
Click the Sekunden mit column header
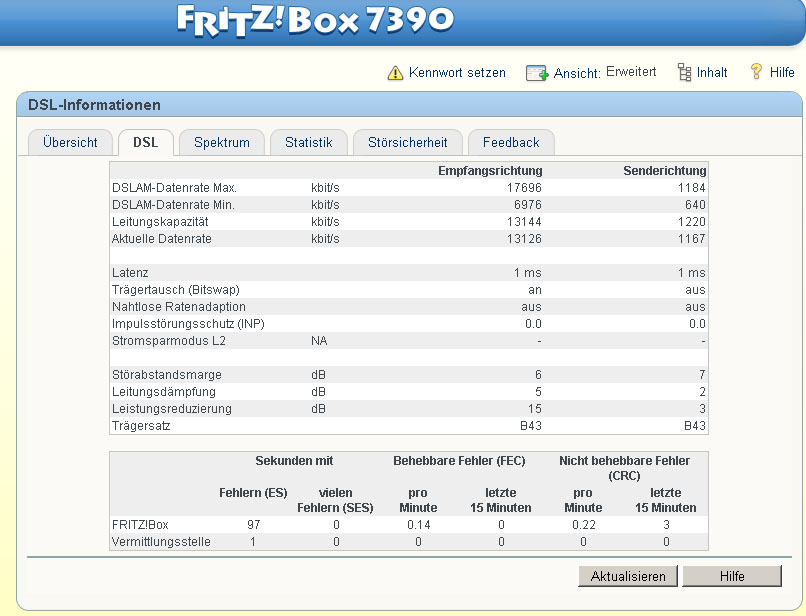294,461
